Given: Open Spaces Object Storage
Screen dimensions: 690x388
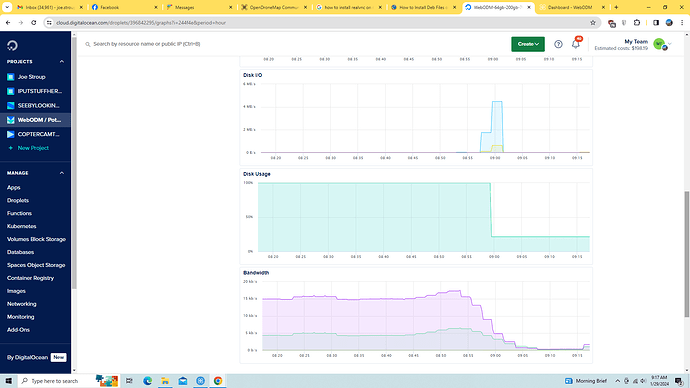Looking at the screenshot, I should click(x=36, y=265).
